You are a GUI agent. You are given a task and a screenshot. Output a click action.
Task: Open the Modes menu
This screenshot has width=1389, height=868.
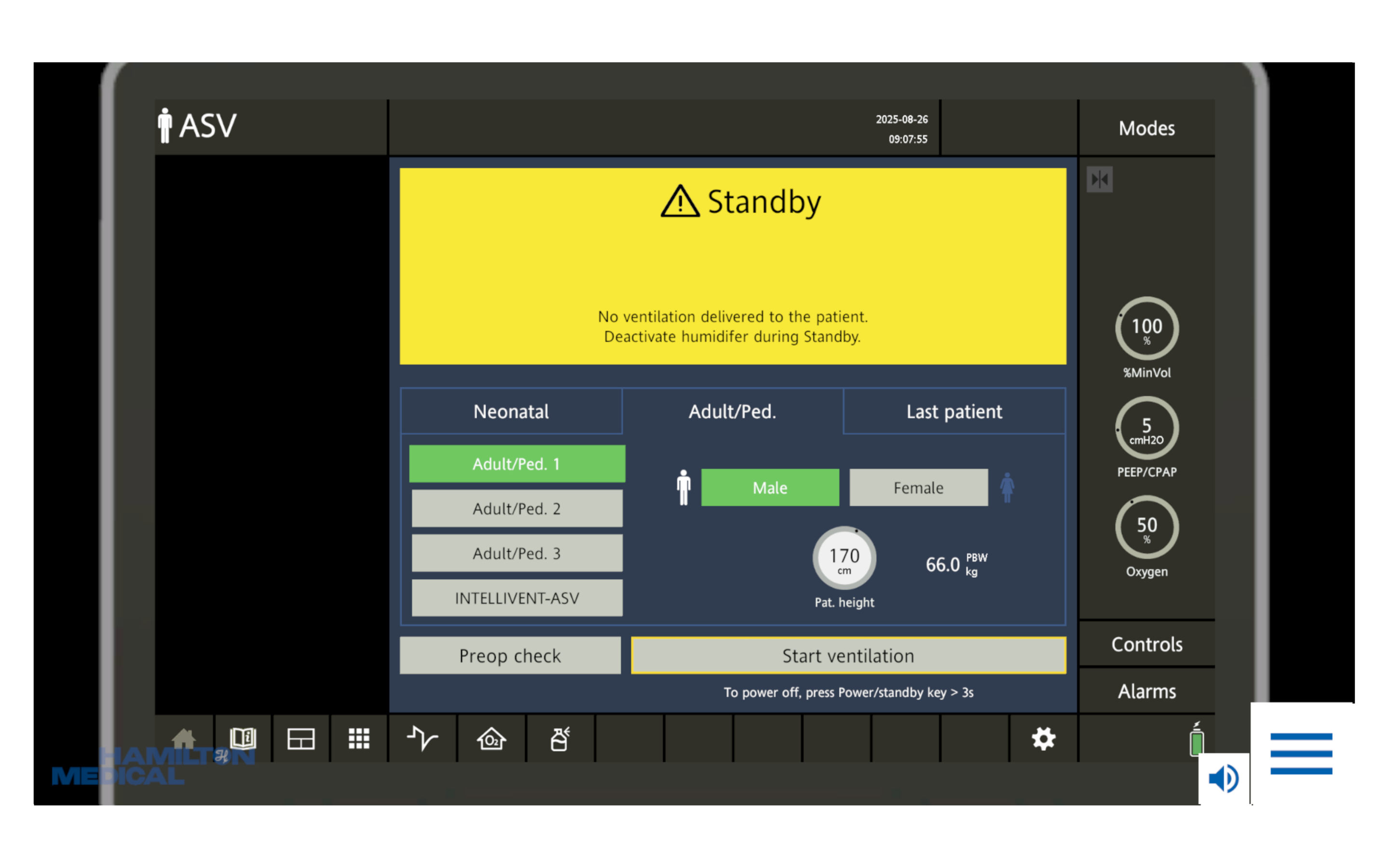1147,128
